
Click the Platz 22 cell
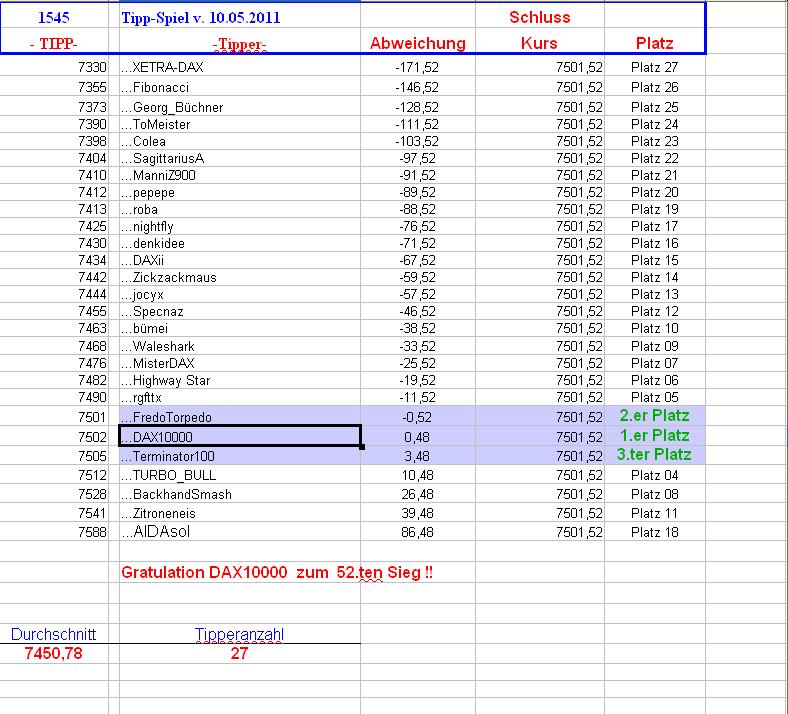655,158
